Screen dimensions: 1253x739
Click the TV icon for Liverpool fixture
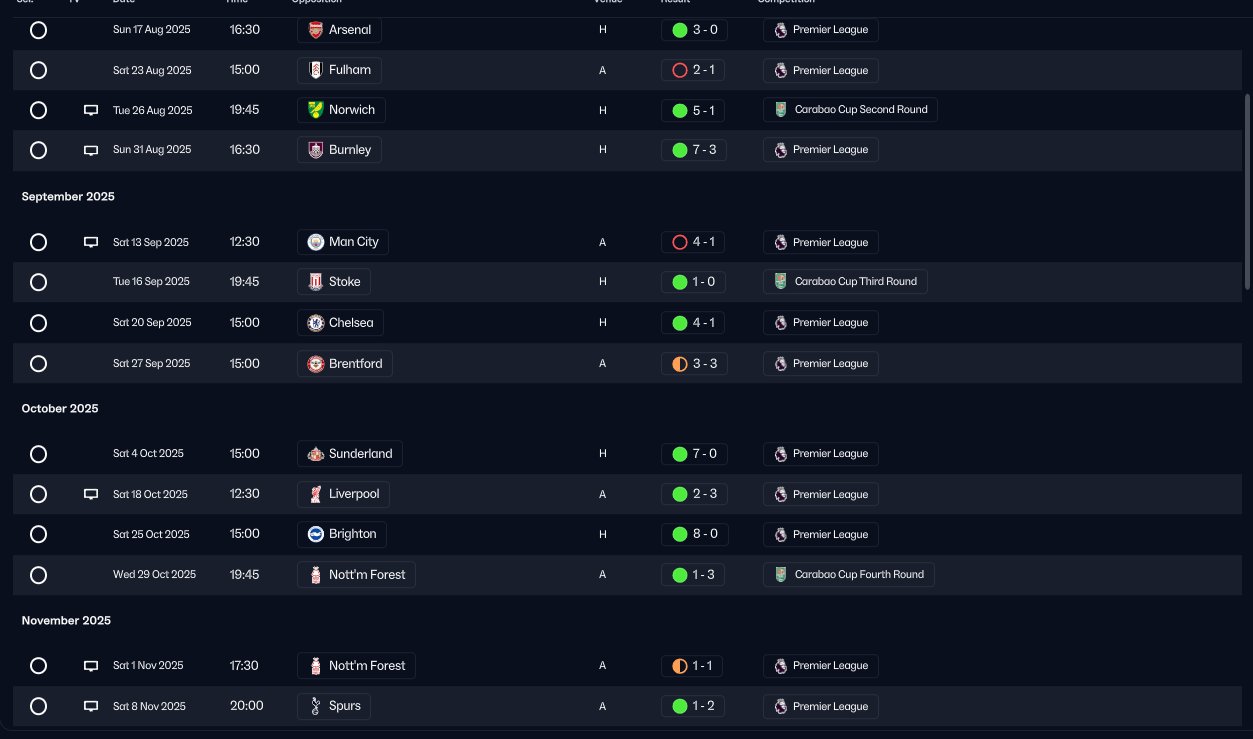tap(91, 494)
